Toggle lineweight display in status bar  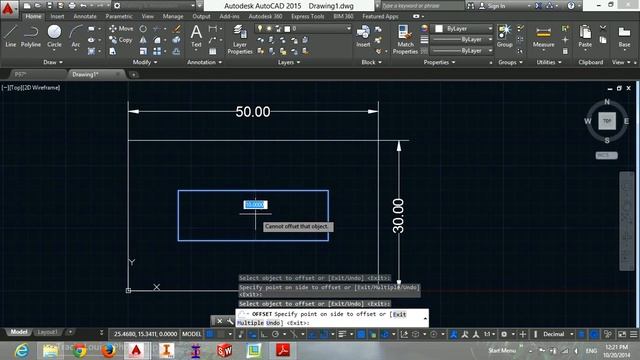pos(342,334)
